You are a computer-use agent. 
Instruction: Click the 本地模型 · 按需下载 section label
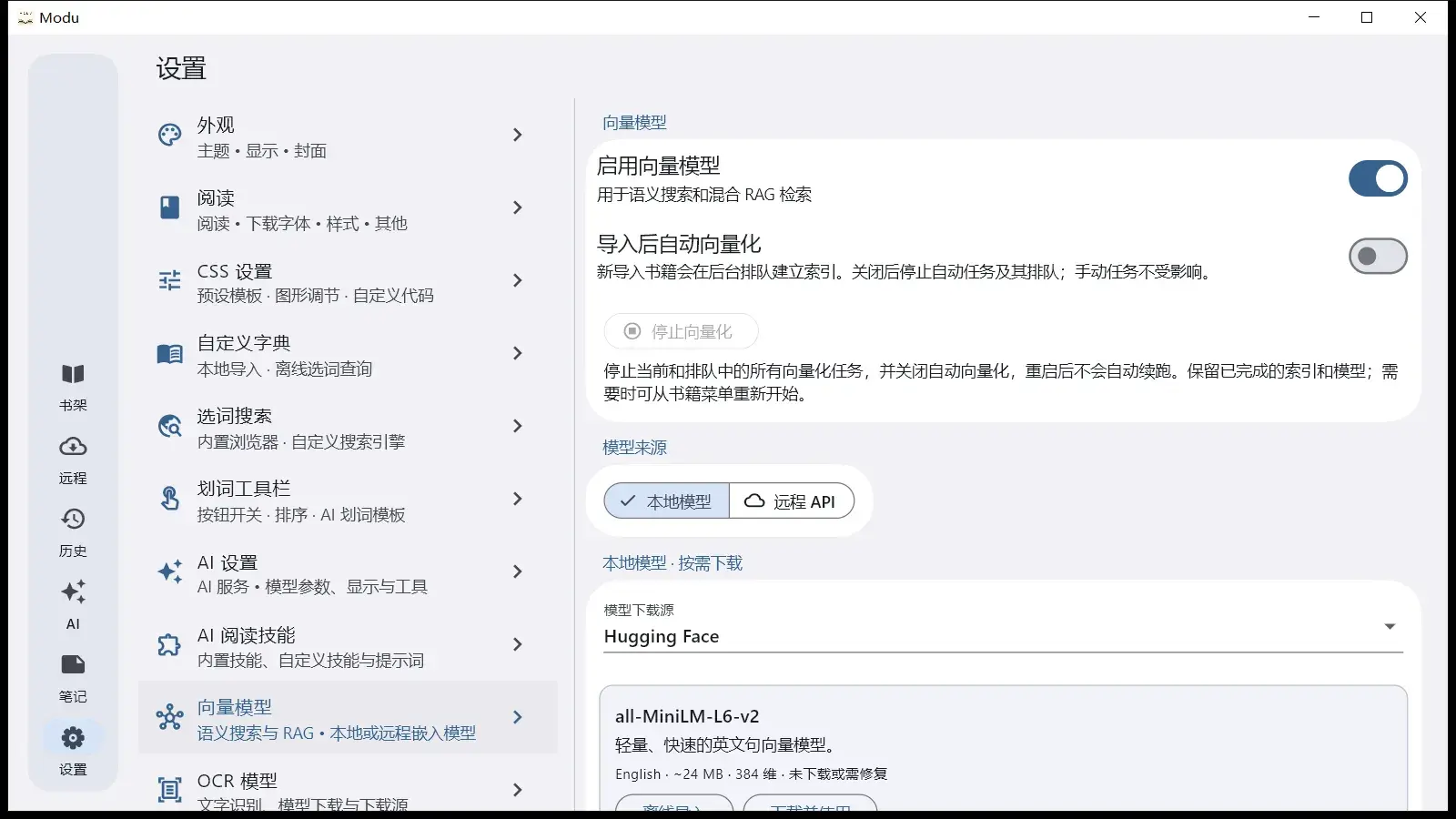click(672, 563)
